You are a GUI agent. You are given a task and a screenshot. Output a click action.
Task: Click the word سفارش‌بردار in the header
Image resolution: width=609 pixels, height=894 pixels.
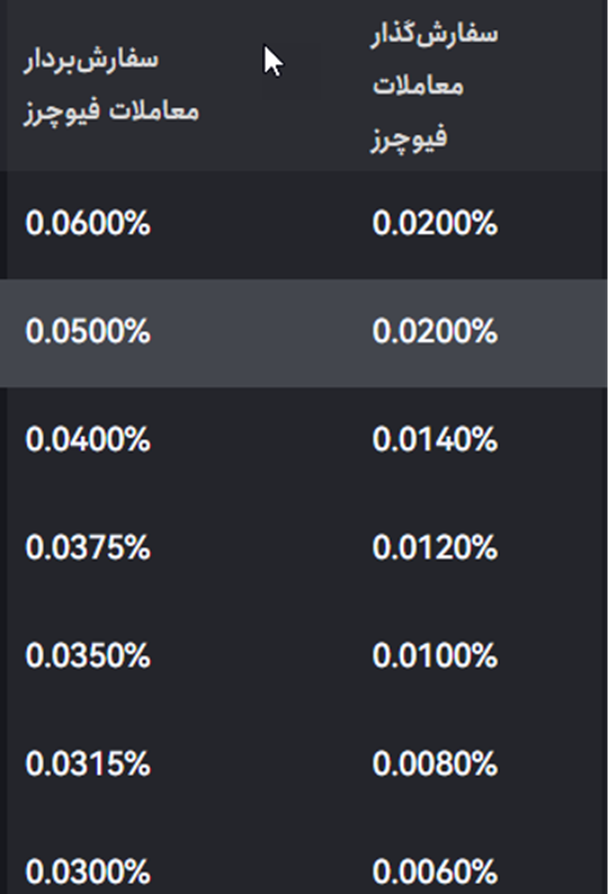coord(91,59)
